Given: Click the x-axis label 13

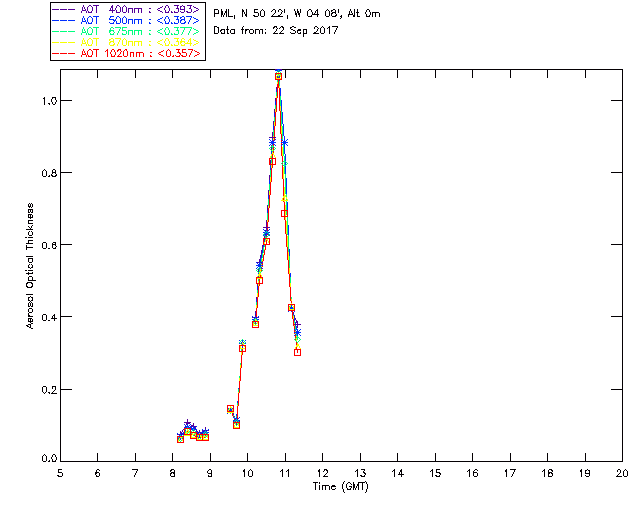Looking at the screenshot, I should 360,473.
